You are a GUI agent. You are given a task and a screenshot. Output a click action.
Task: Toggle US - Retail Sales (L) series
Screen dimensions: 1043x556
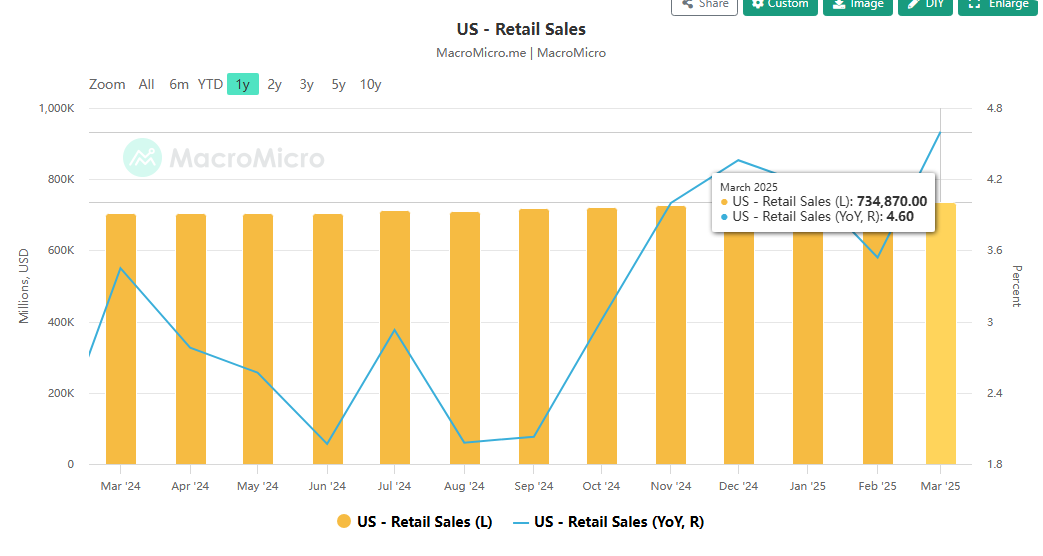424,521
